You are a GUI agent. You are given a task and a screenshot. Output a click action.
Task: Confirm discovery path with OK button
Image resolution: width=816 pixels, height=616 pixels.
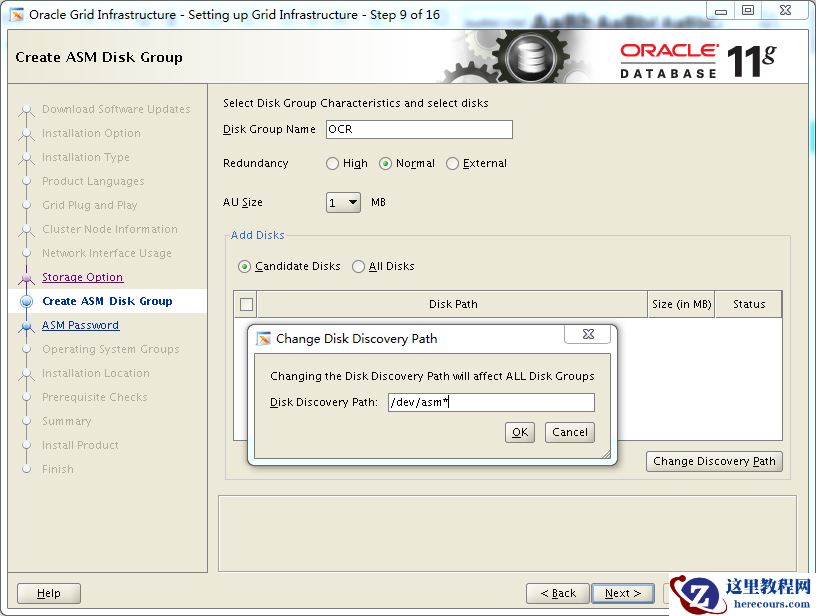520,432
